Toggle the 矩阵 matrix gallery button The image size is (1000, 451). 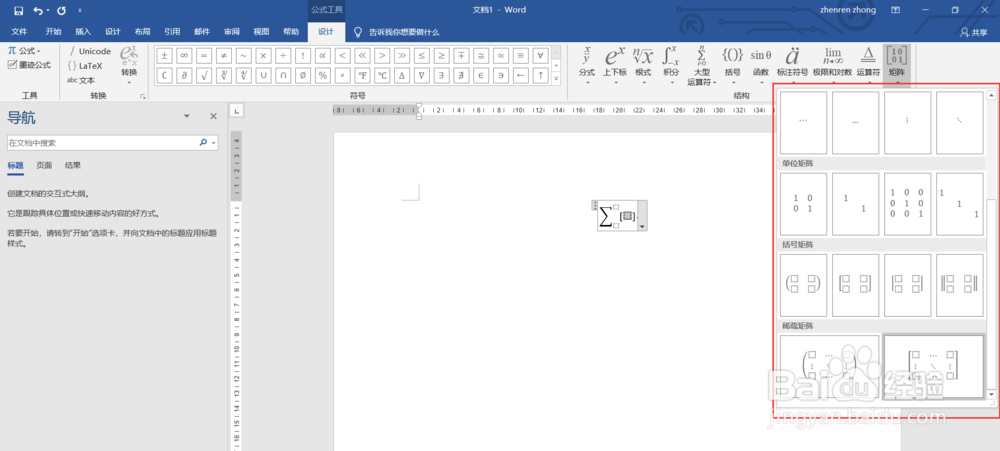(897, 65)
